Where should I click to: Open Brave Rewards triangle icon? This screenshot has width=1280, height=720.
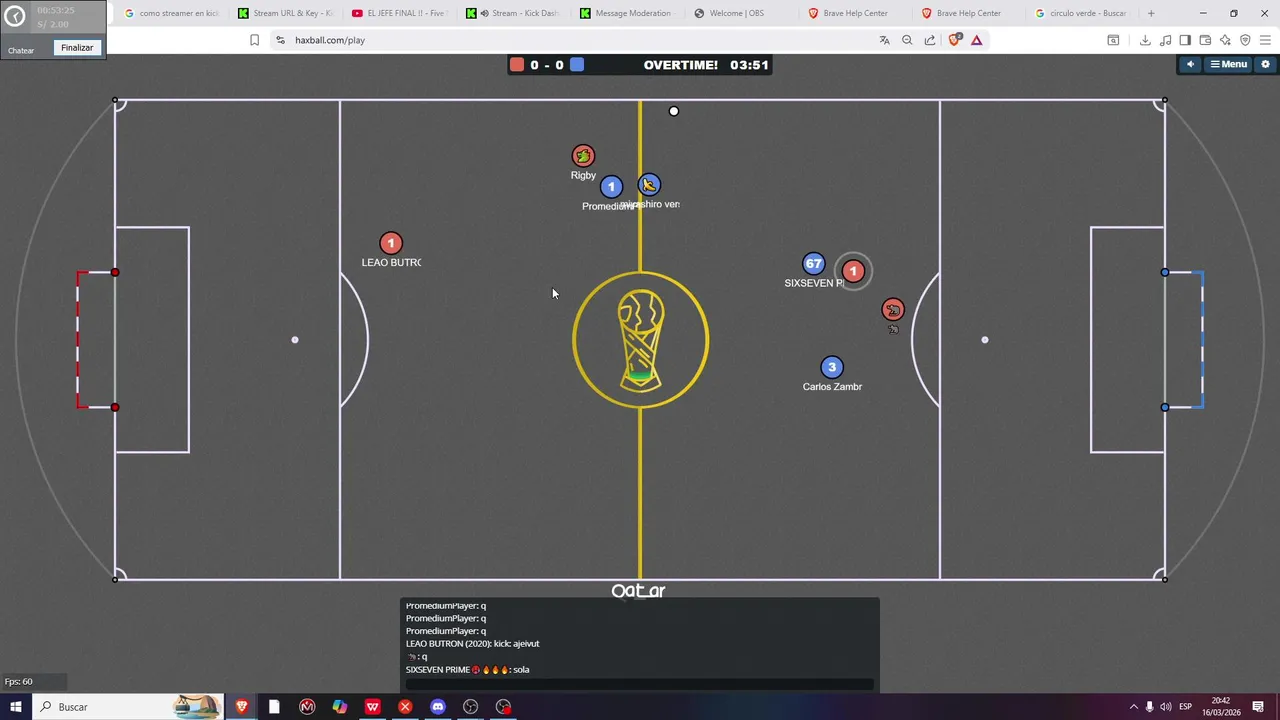[x=977, y=40]
